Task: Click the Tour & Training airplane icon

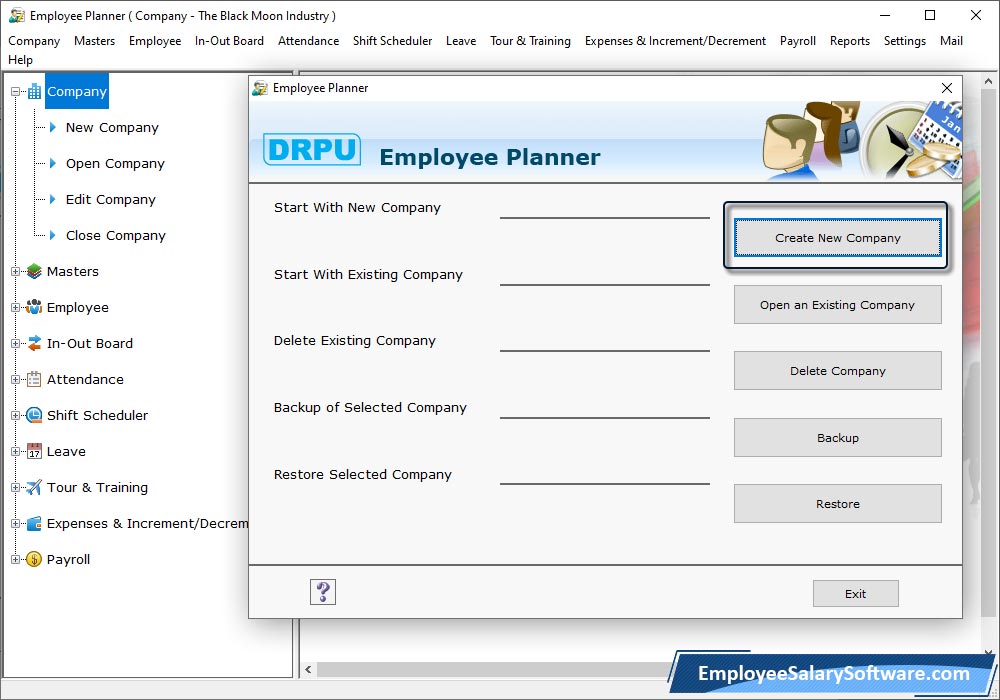Action: coord(34,488)
